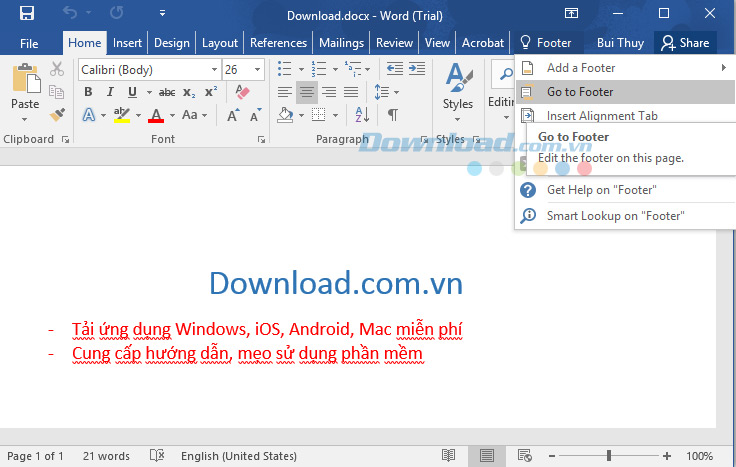Click the Shrink Font icon

pos(255,115)
